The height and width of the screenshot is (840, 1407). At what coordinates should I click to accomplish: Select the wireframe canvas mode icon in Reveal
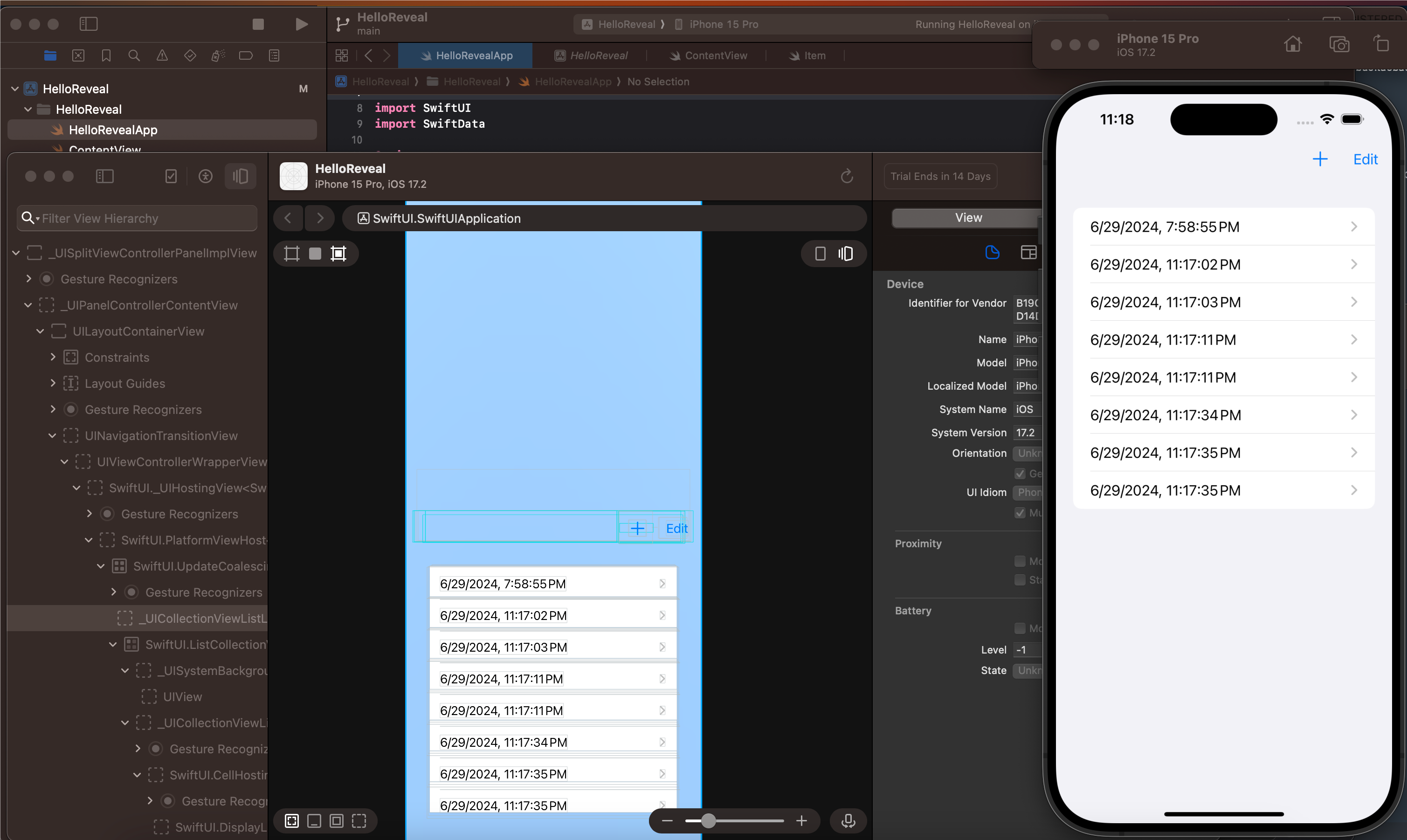pos(291,254)
